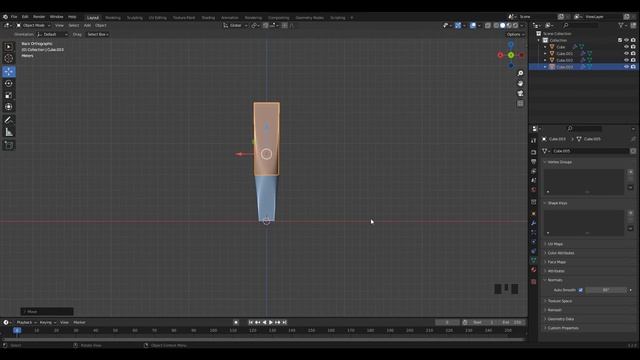Open the Object Mode dropdown
Screen dimensions: 640x360
coord(33,25)
